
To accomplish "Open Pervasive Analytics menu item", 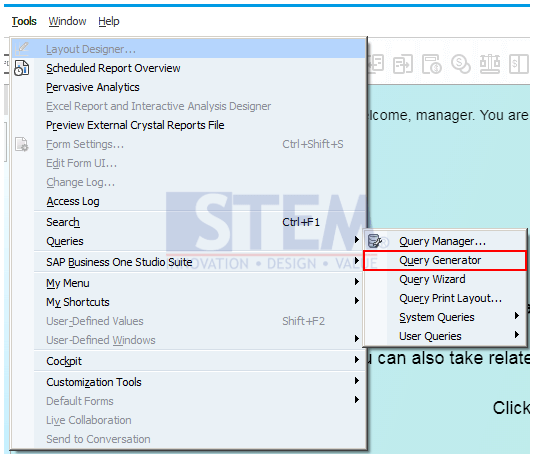I will 93,87.
